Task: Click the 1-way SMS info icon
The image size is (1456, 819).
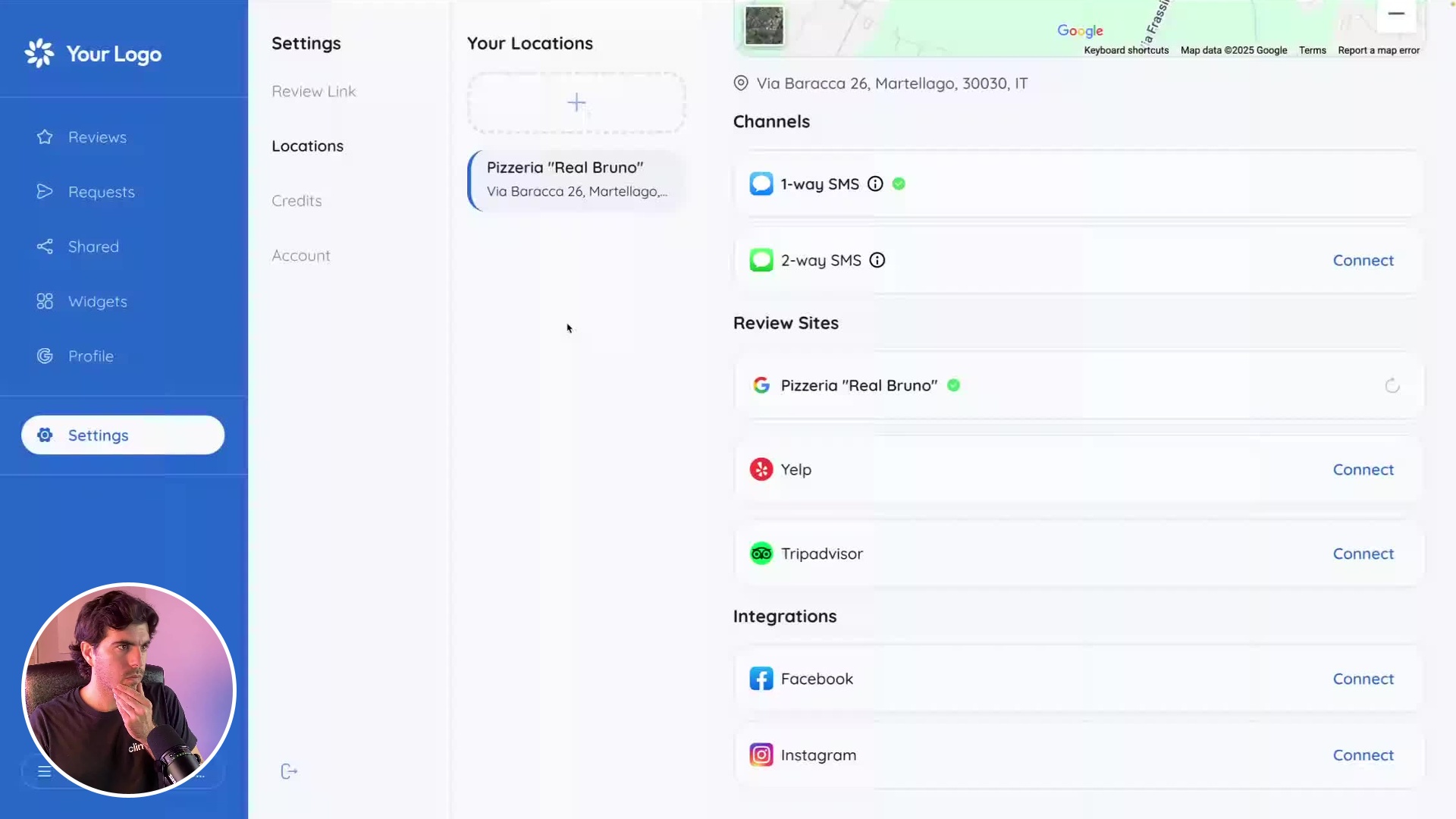Action: 875,184
